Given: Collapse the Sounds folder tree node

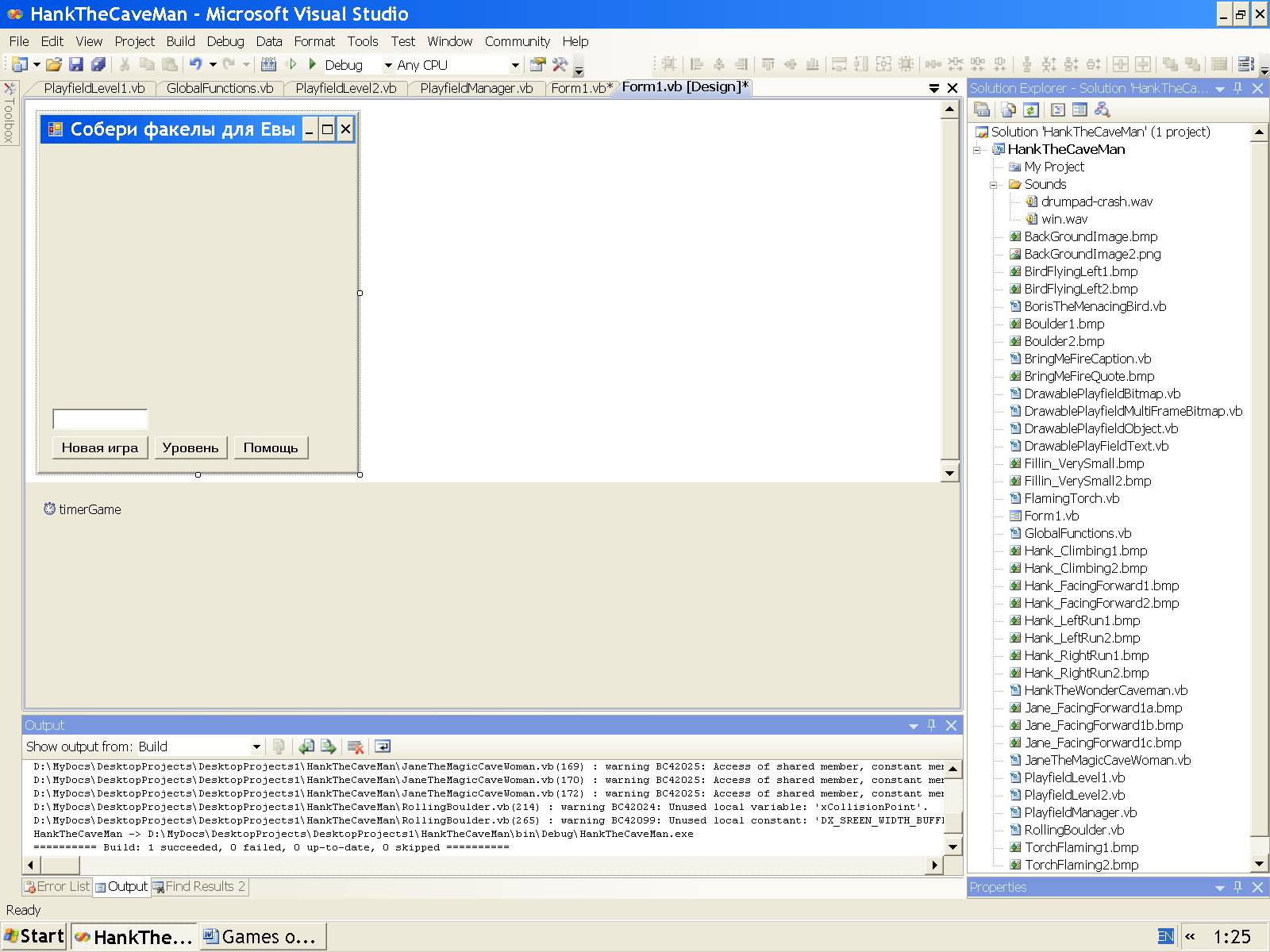Looking at the screenshot, I should pos(994,185).
